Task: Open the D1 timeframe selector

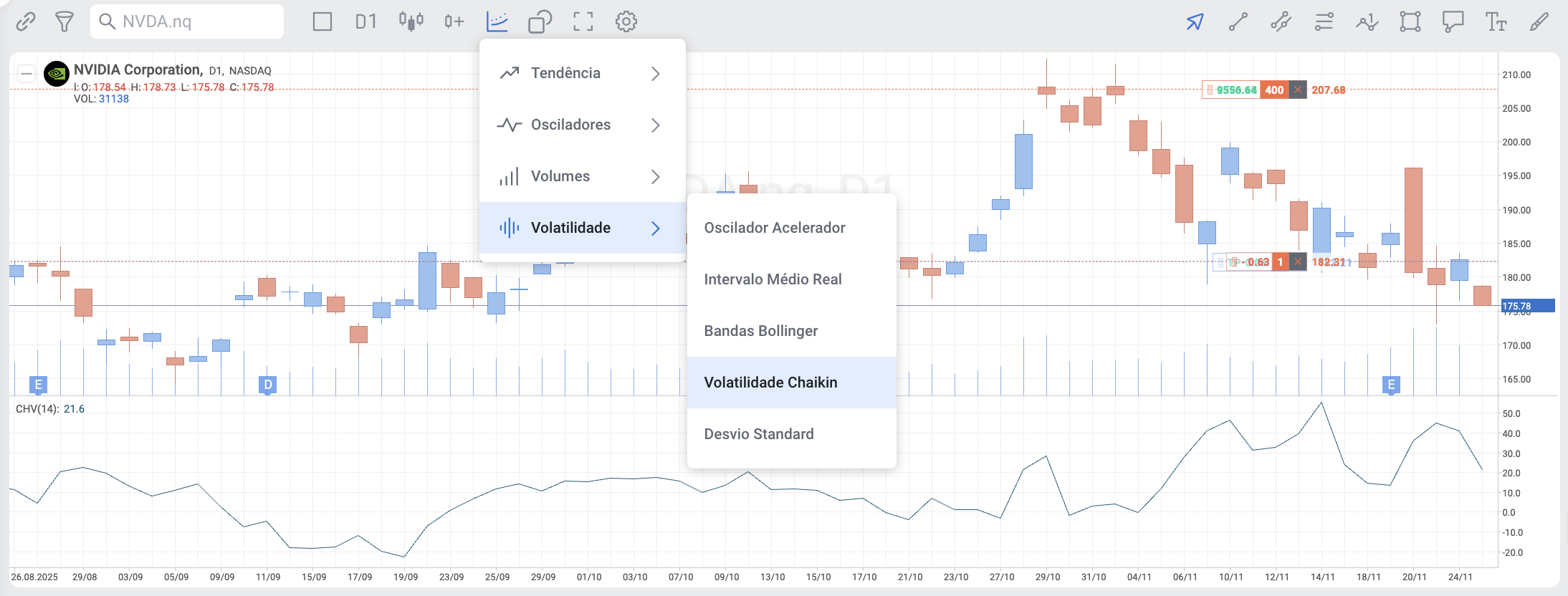Action: (366, 21)
